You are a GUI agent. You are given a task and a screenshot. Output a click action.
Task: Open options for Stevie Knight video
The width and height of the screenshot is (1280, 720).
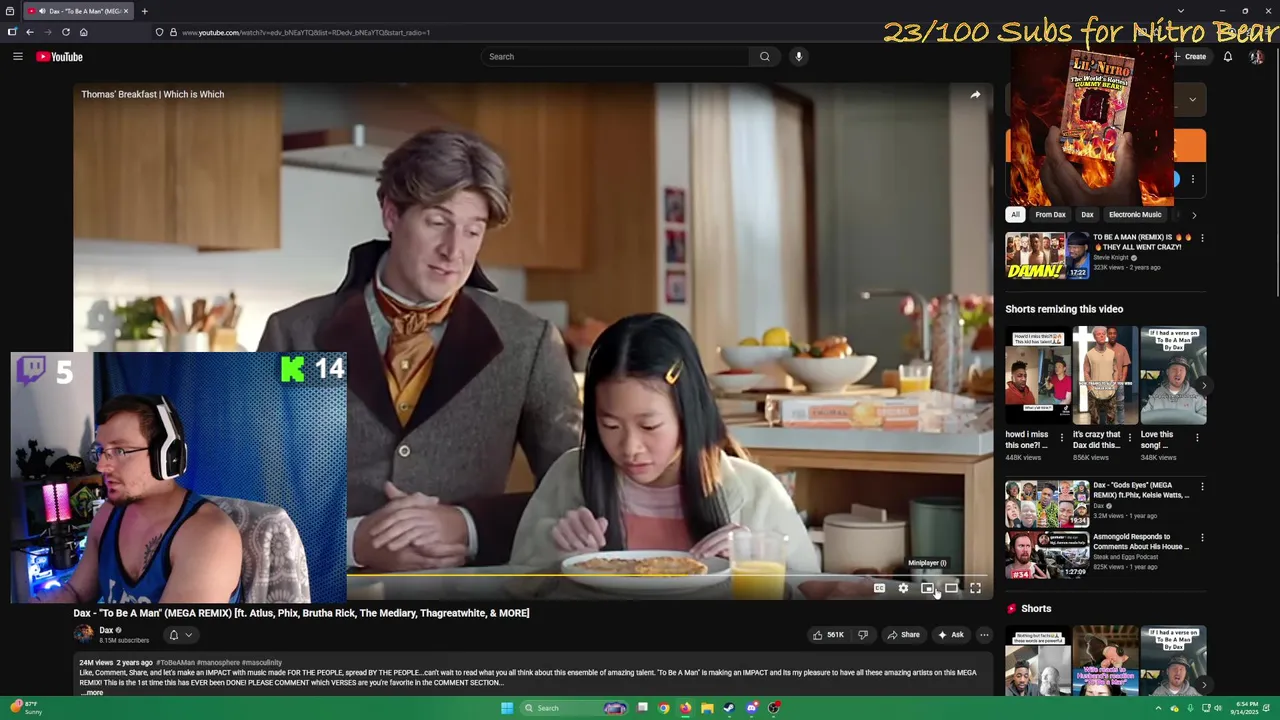tap(1202, 238)
